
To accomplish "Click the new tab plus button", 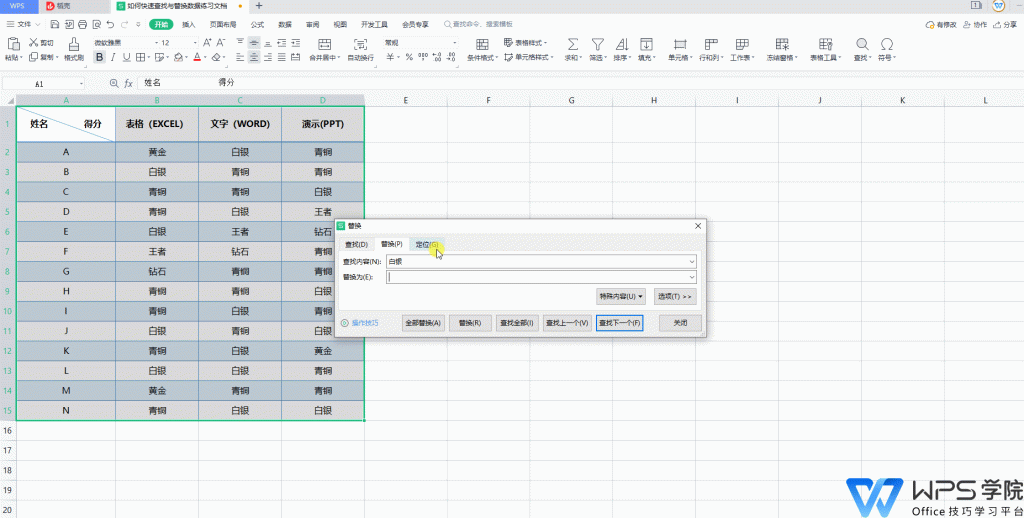I will click(259, 6).
